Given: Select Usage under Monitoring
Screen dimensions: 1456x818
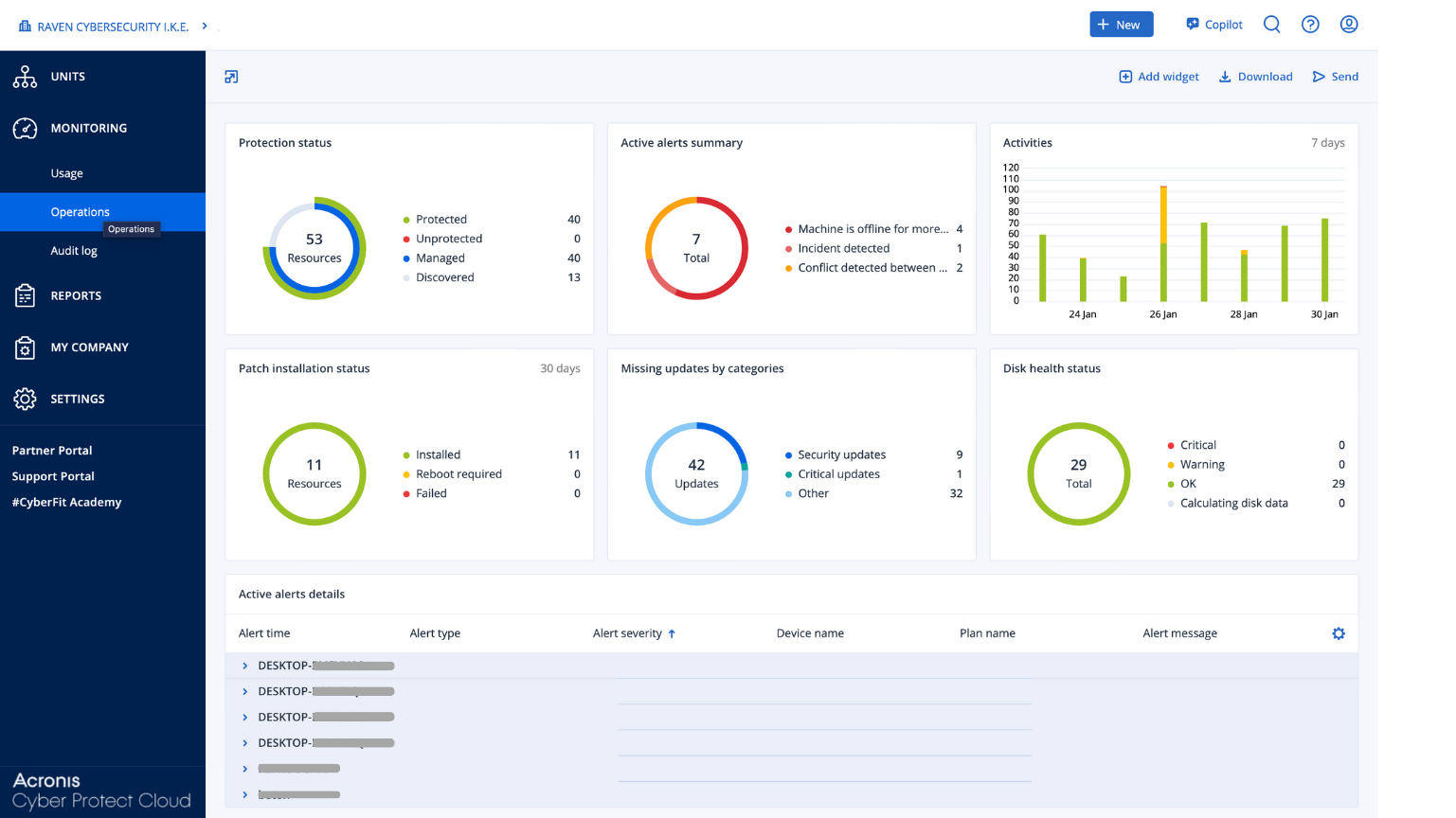Looking at the screenshot, I should 67,173.
